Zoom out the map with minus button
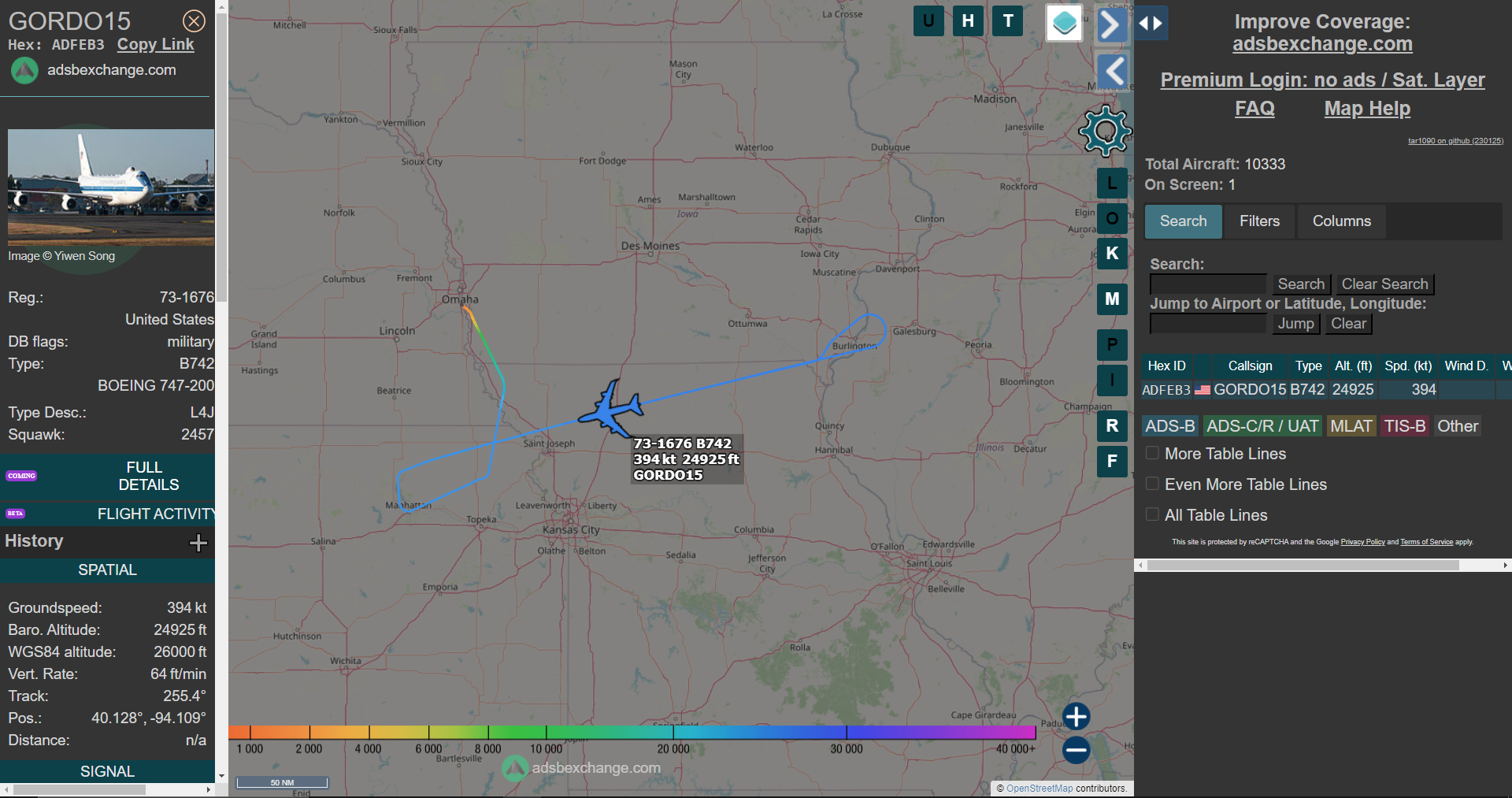Image resolution: width=1512 pixels, height=798 pixels. 1076,750
